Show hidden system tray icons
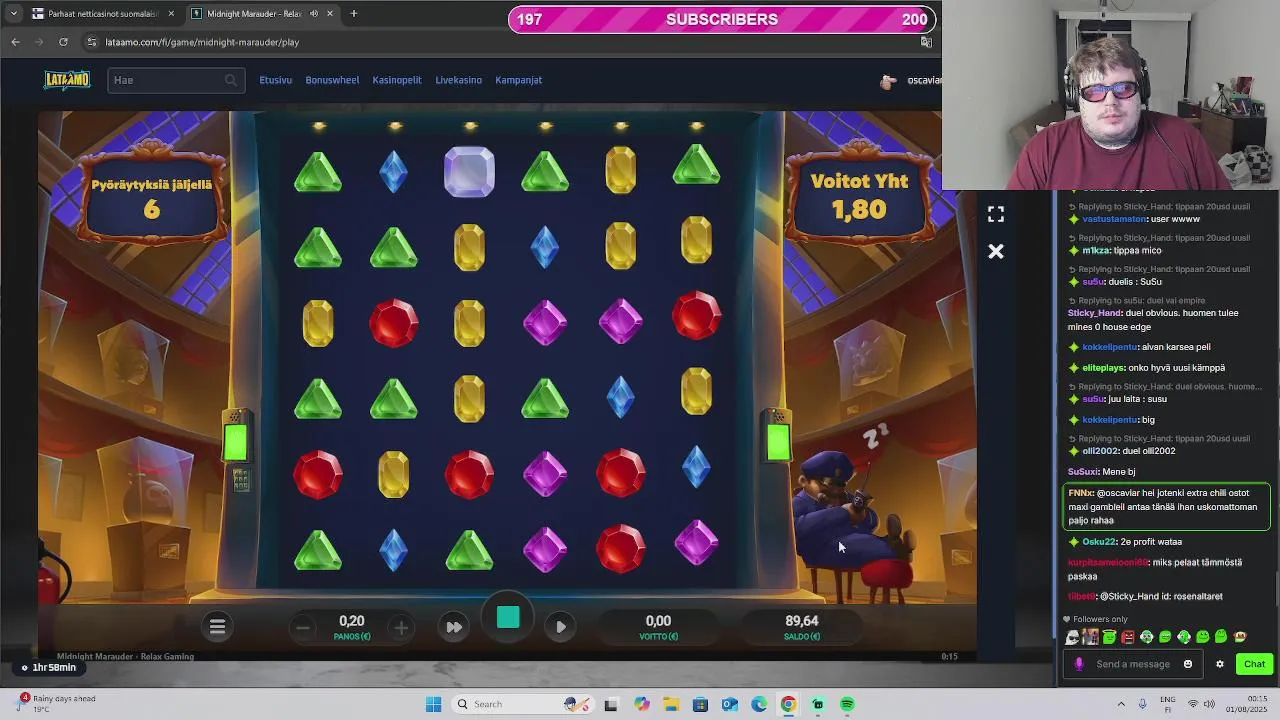The width and height of the screenshot is (1280, 720). (x=1119, y=704)
